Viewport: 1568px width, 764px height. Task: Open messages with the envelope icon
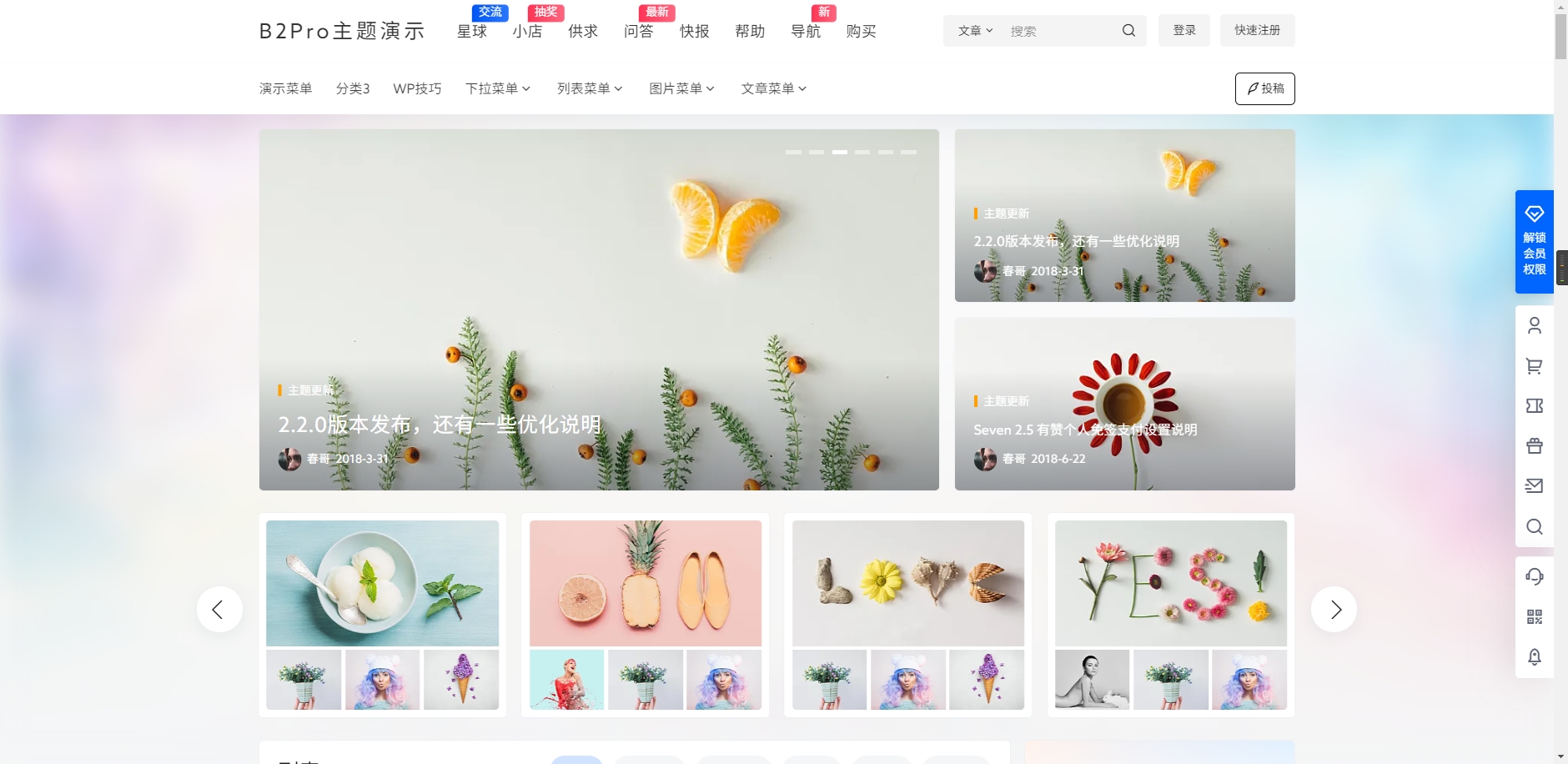coord(1535,485)
